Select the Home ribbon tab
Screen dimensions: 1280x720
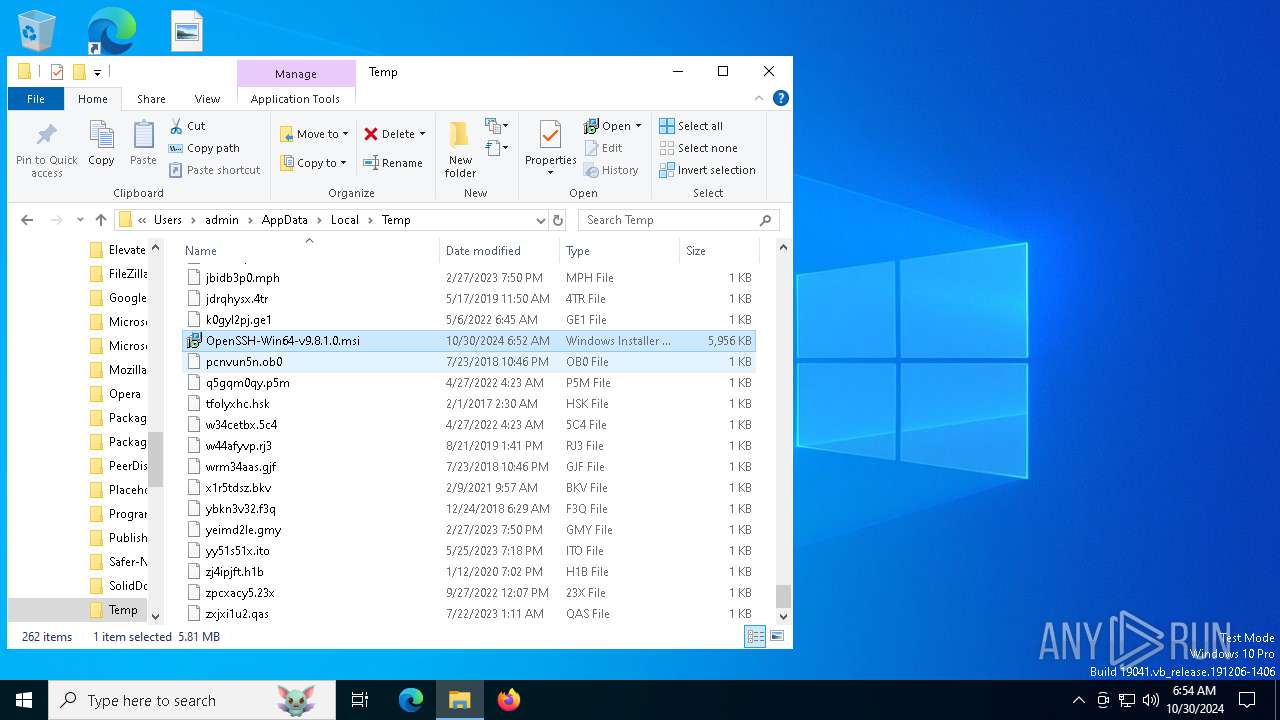(93, 99)
